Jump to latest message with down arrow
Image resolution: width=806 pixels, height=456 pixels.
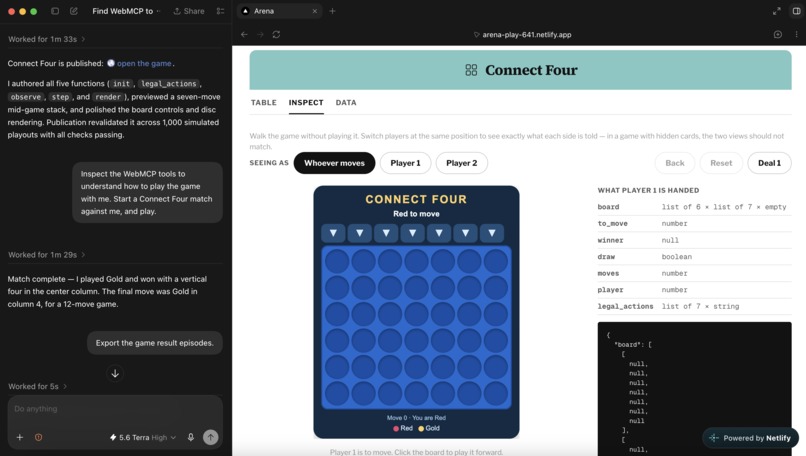(x=115, y=373)
